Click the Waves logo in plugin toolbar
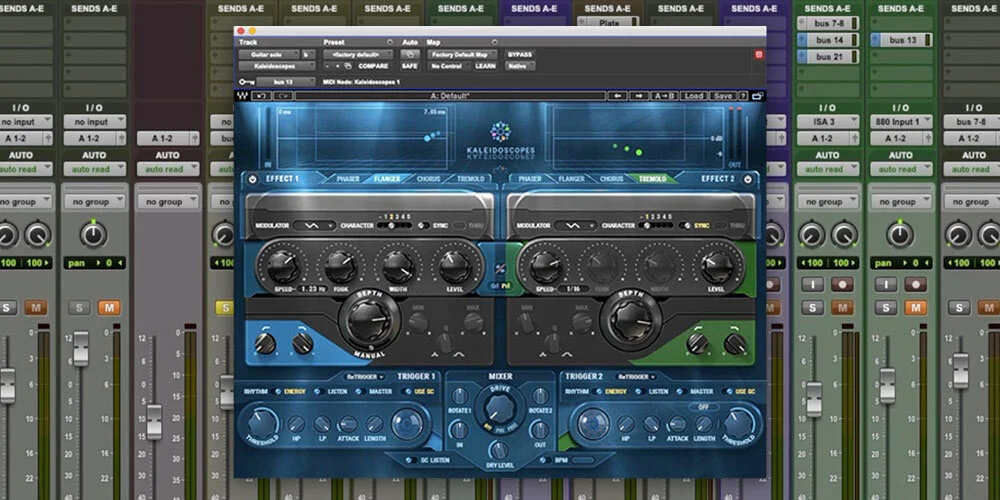This screenshot has width=1000, height=500. (242, 96)
